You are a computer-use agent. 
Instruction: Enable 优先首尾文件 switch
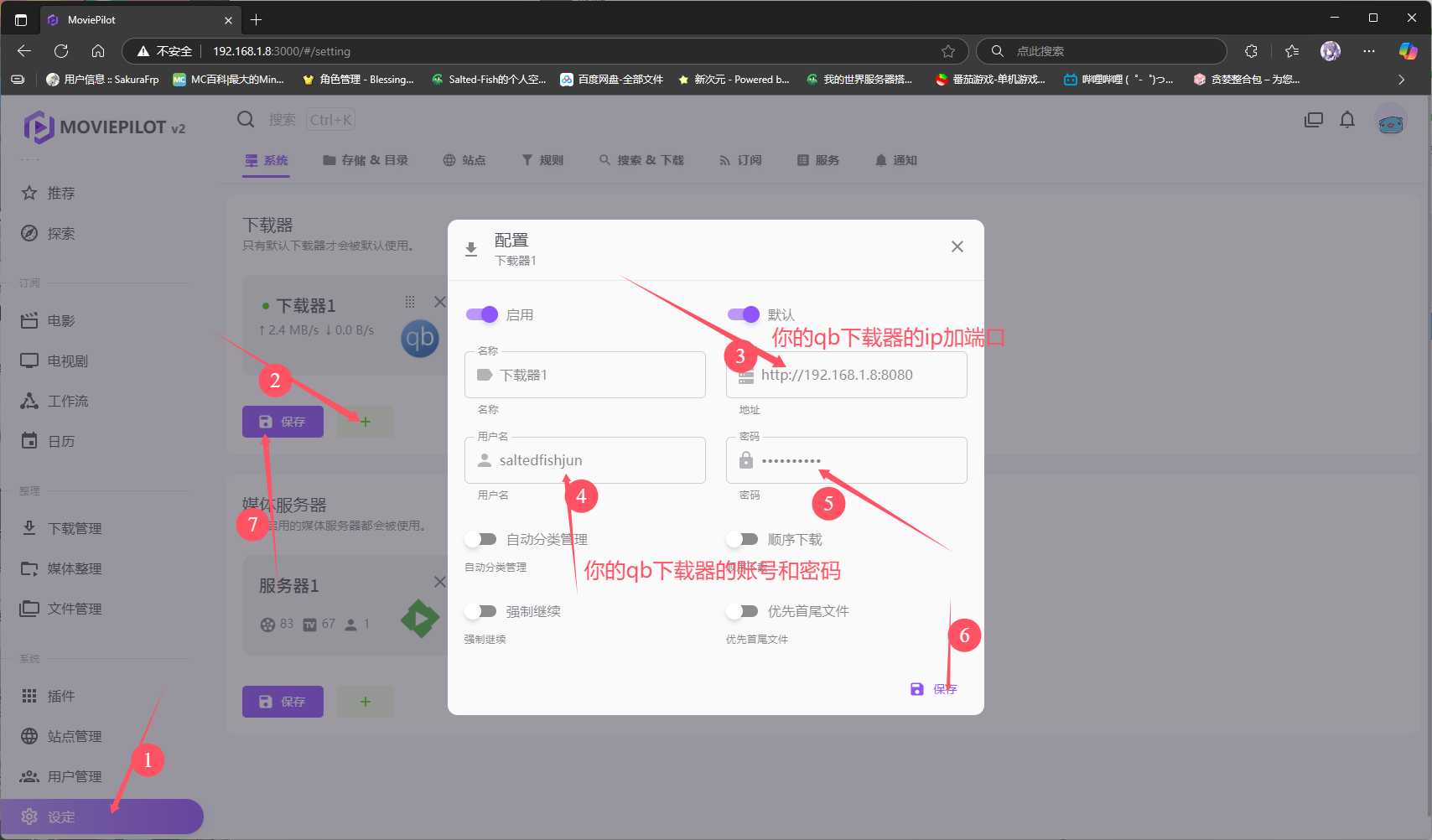coord(744,611)
